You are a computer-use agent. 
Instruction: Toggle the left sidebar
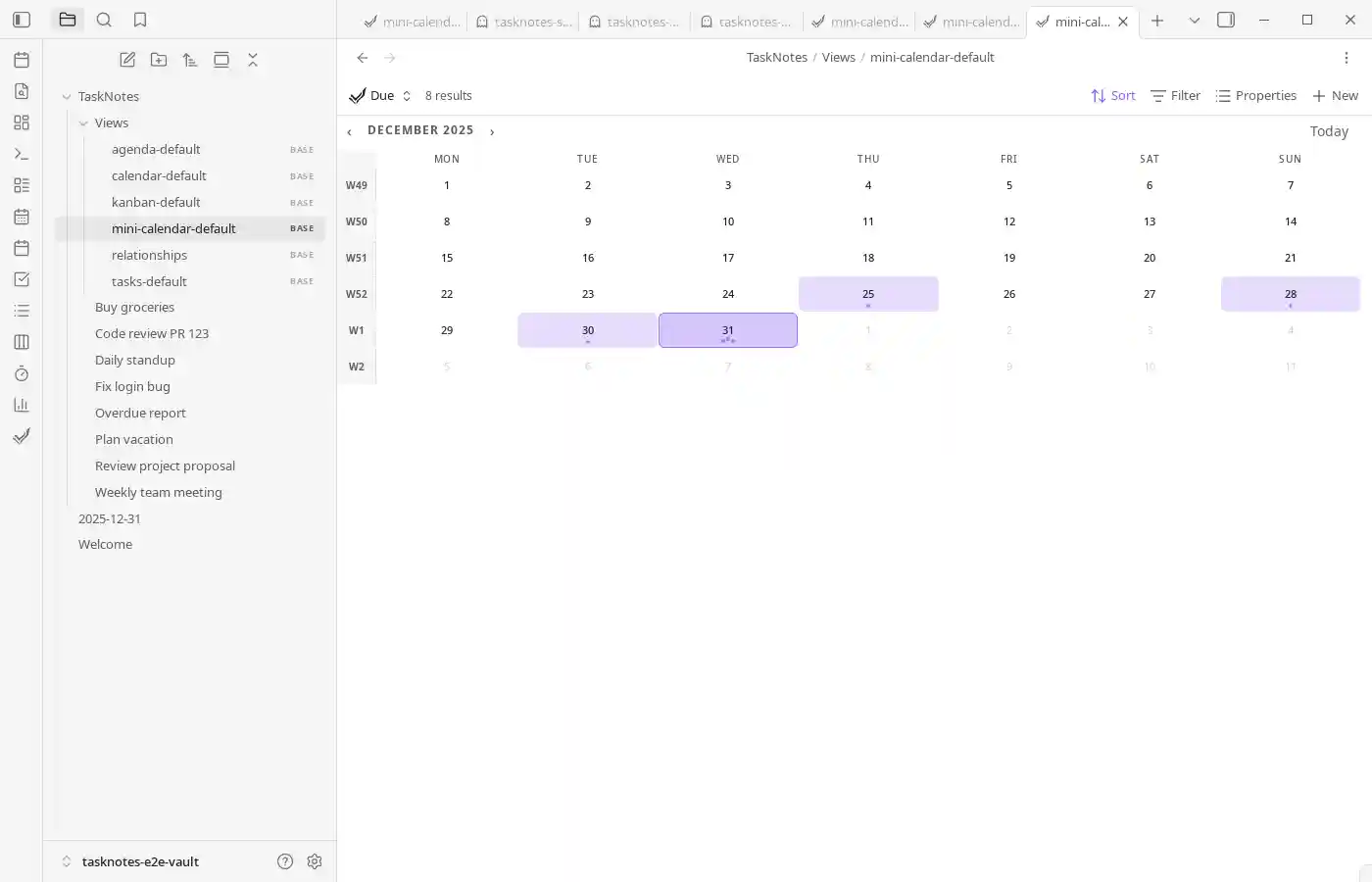[22, 19]
